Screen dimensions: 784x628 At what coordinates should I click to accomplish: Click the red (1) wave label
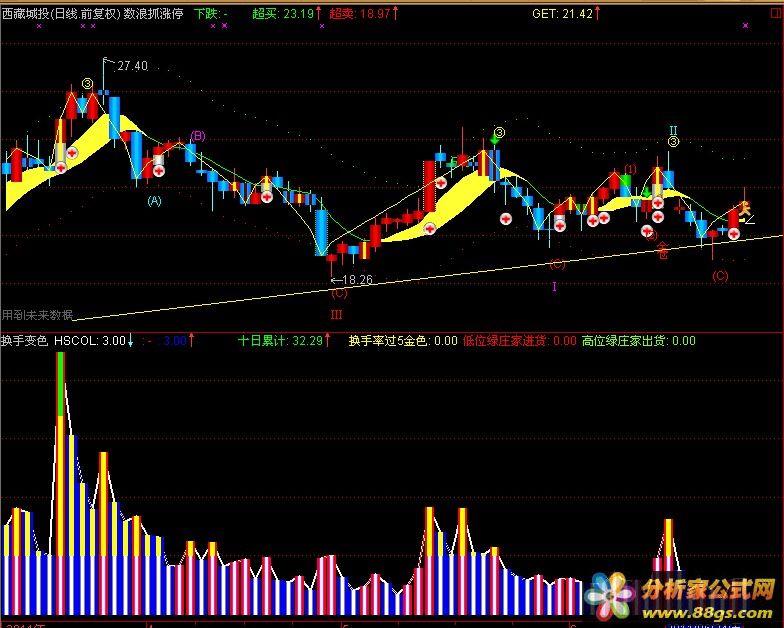coord(630,170)
